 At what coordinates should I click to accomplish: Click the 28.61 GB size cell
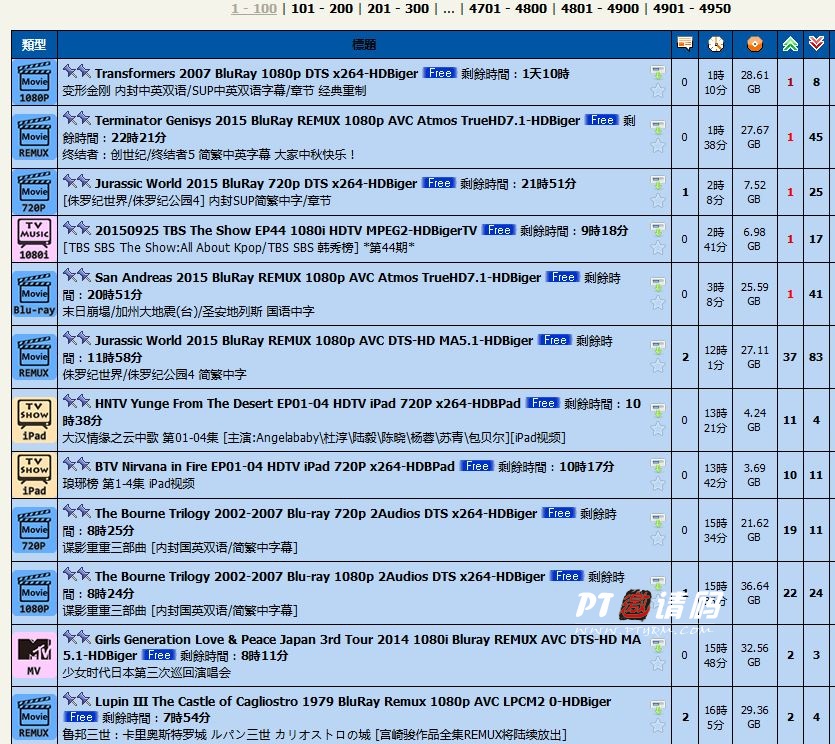coord(755,82)
